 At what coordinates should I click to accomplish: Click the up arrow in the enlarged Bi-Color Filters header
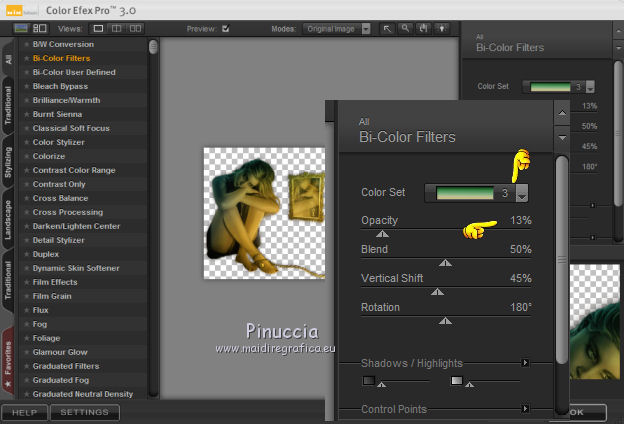(562, 113)
